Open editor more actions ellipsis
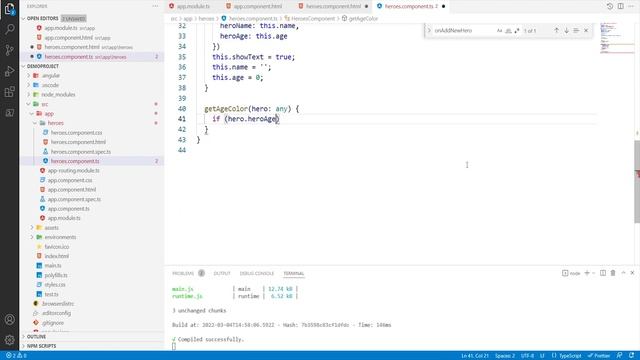 tap(631, 6)
